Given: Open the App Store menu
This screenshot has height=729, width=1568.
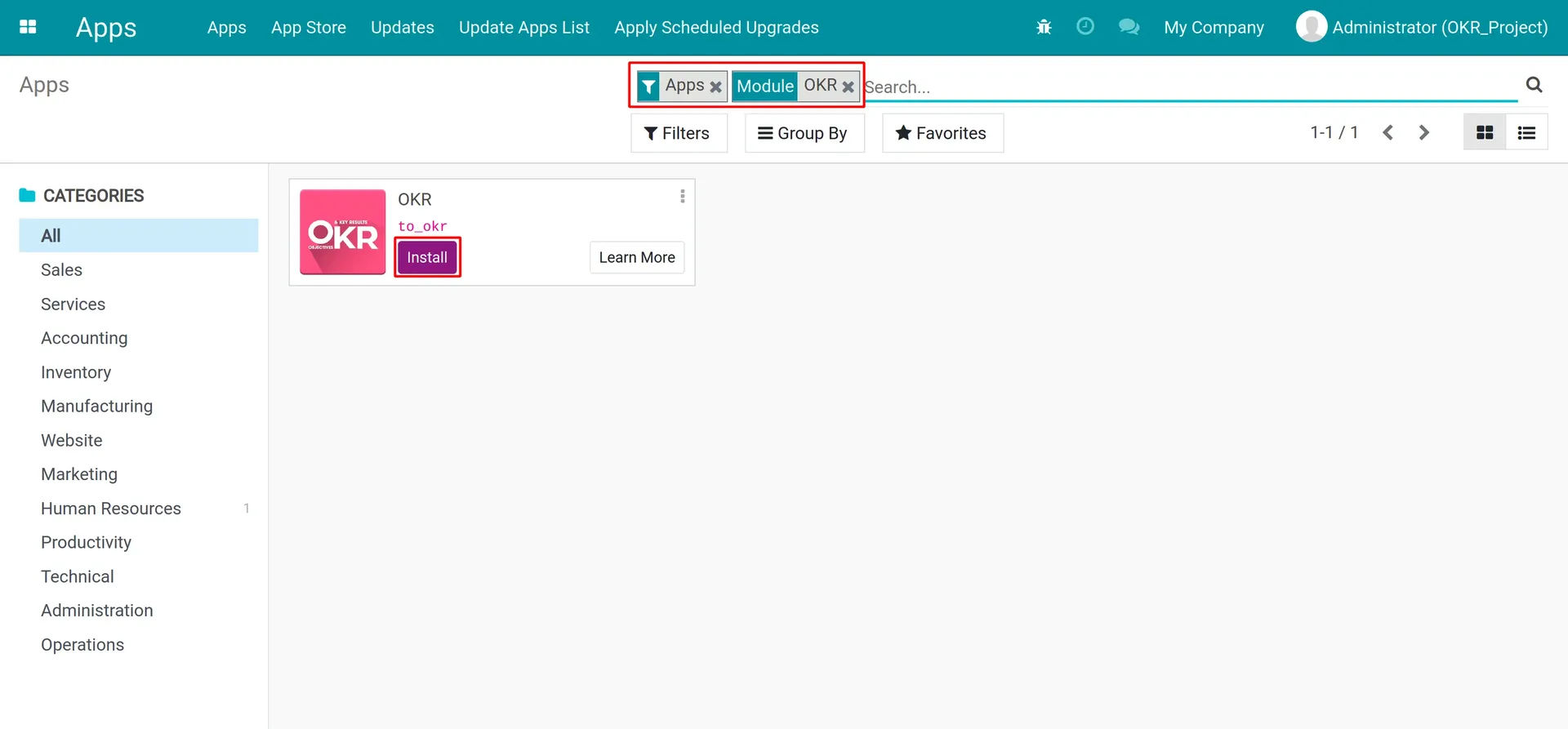Looking at the screenshot, I should point(309,28).
